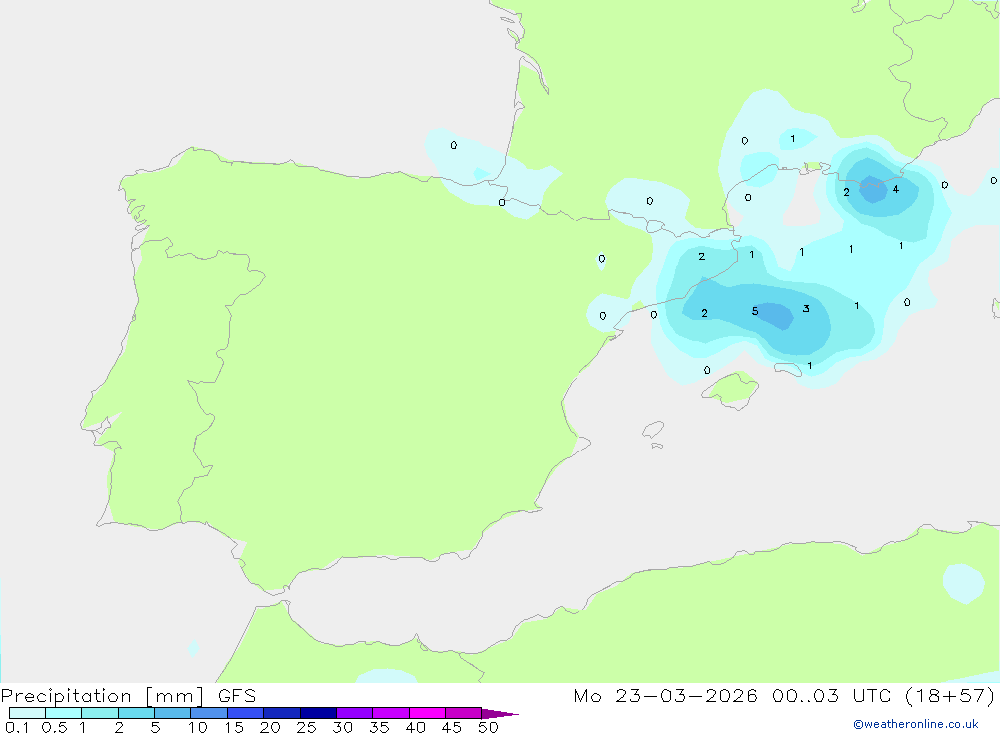Image resolution: width=1000 pixels, height=733 pixels.
Task: Pick the 40–45 mm legend swatch
Action: (x=427, y=713)
